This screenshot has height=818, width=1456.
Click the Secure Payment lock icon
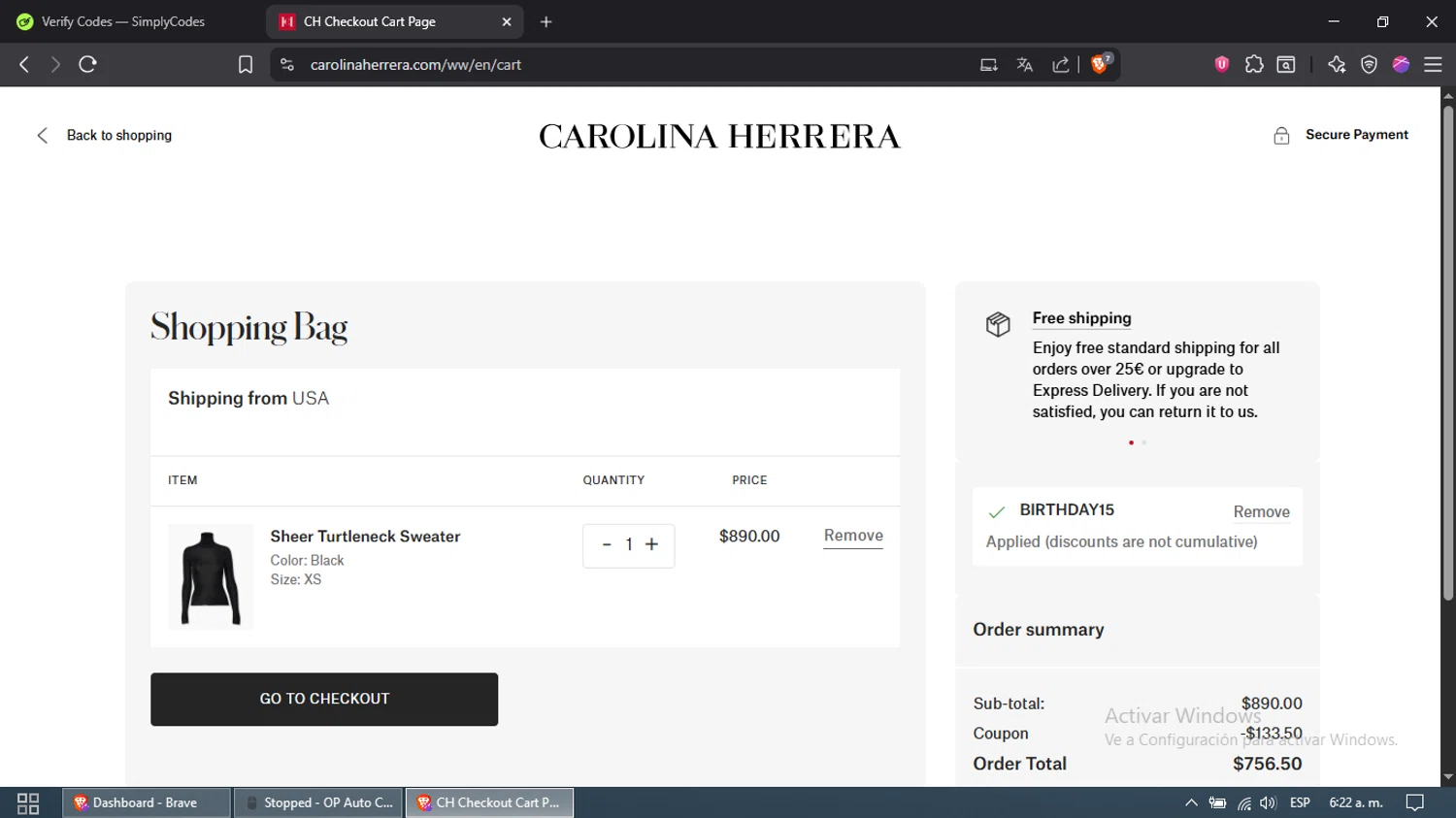(1281, 136)
